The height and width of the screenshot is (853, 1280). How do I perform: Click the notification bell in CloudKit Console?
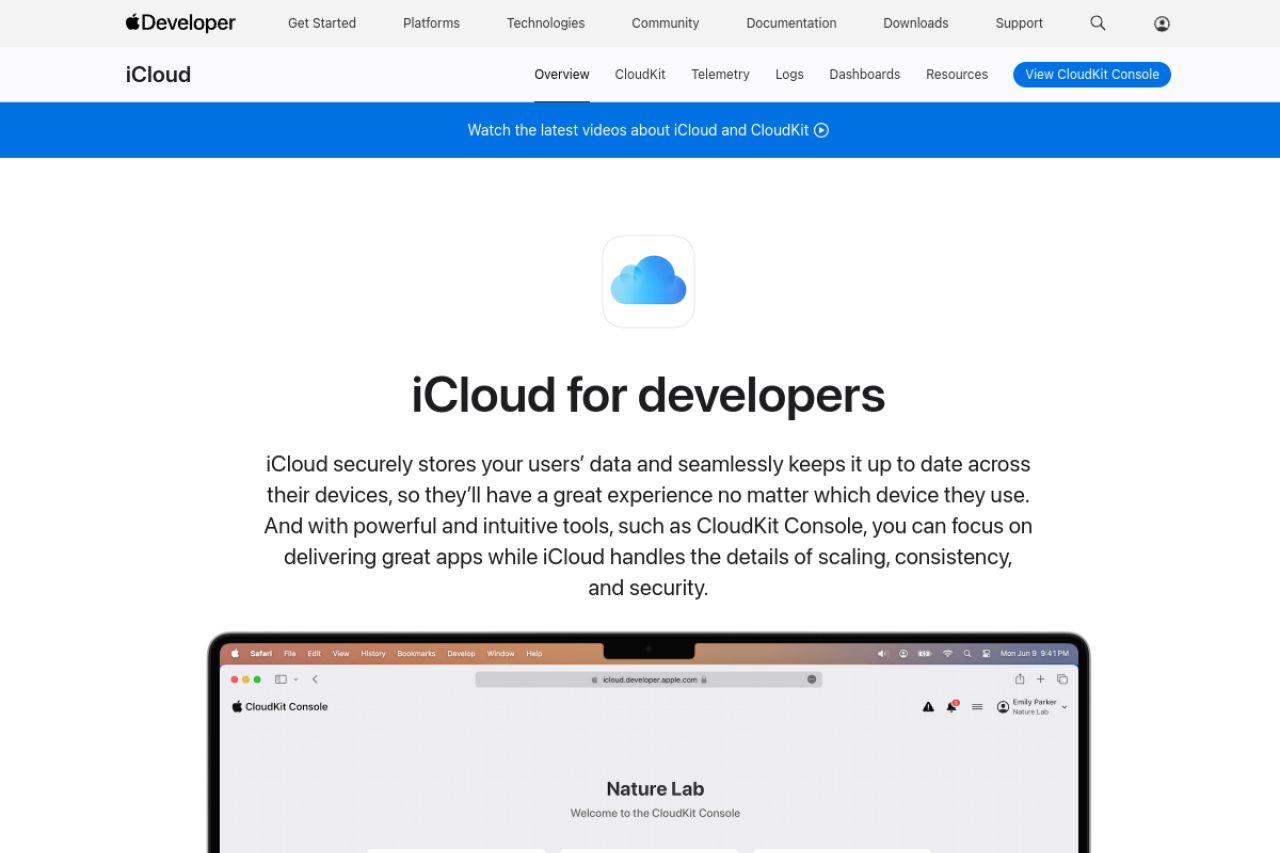(952, 707)
